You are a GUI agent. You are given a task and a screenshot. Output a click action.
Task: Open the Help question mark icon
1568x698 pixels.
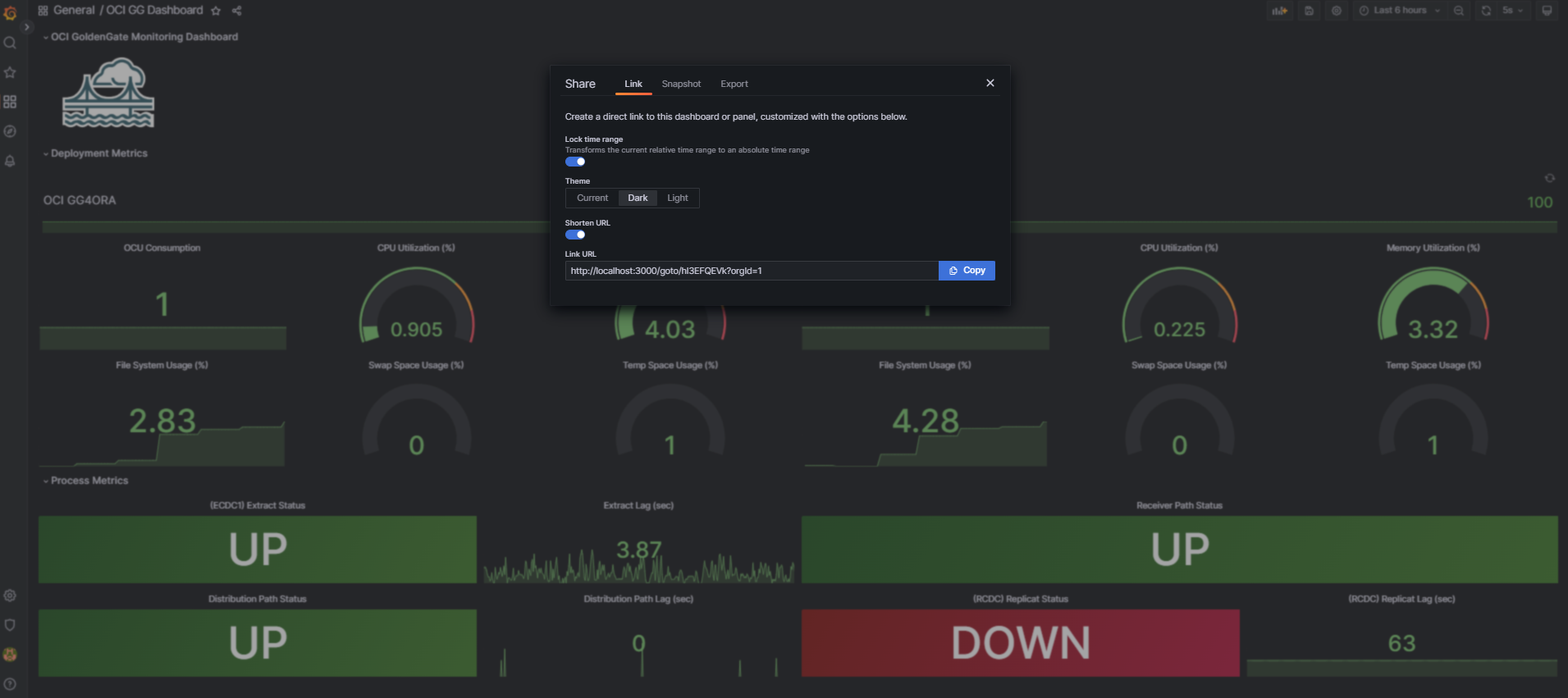pos(10,684)
